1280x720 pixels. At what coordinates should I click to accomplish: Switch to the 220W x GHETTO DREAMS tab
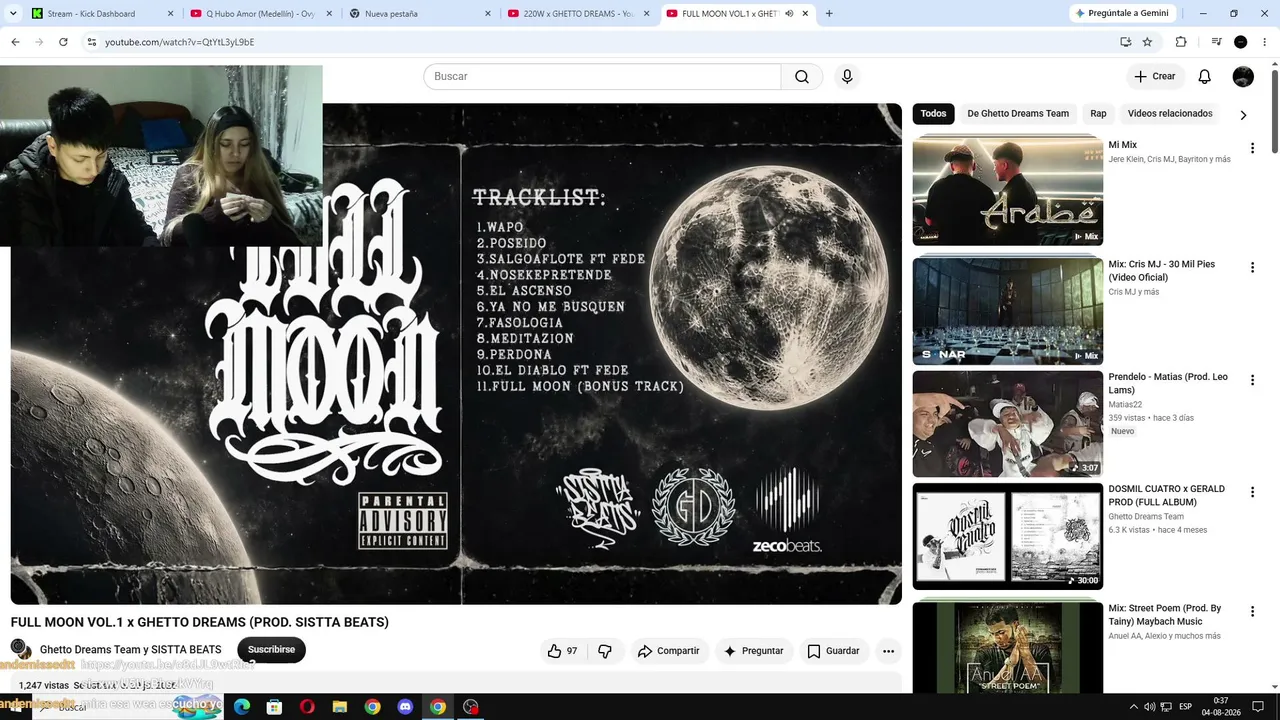pyautogui.click(x=576, y=14)
